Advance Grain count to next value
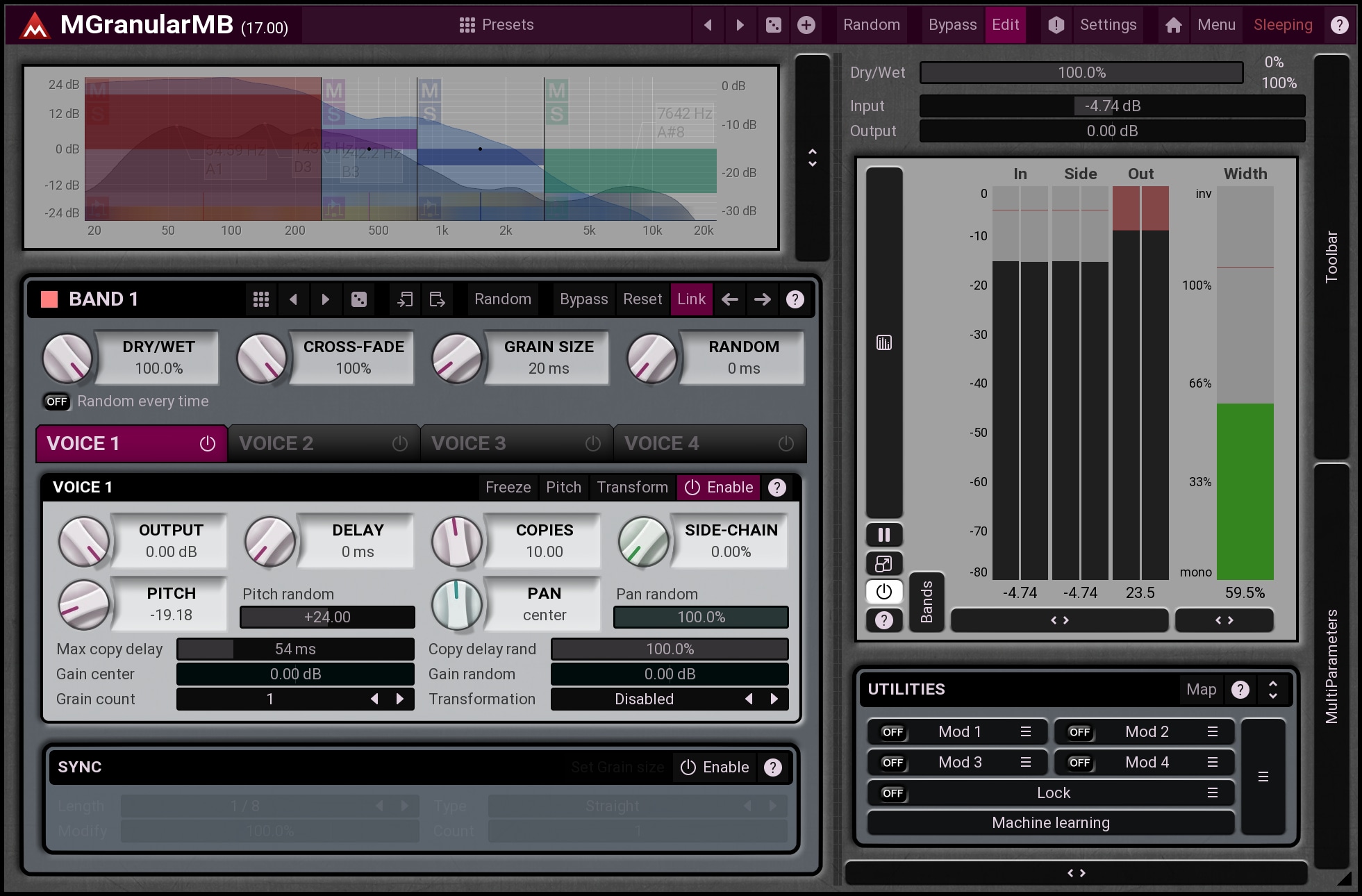 tap(400, 699)
